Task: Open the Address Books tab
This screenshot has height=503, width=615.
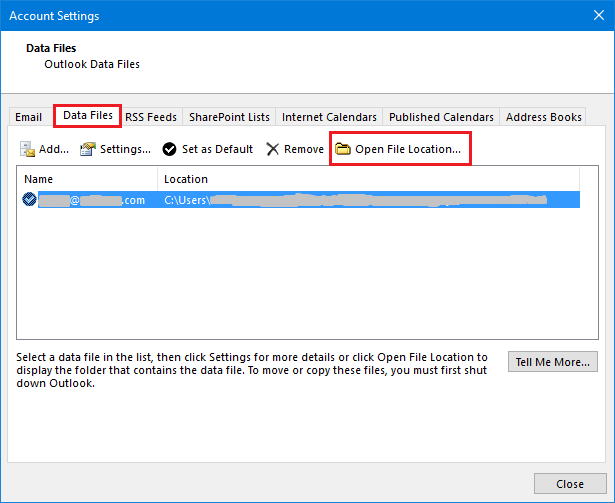Action: 543,117
